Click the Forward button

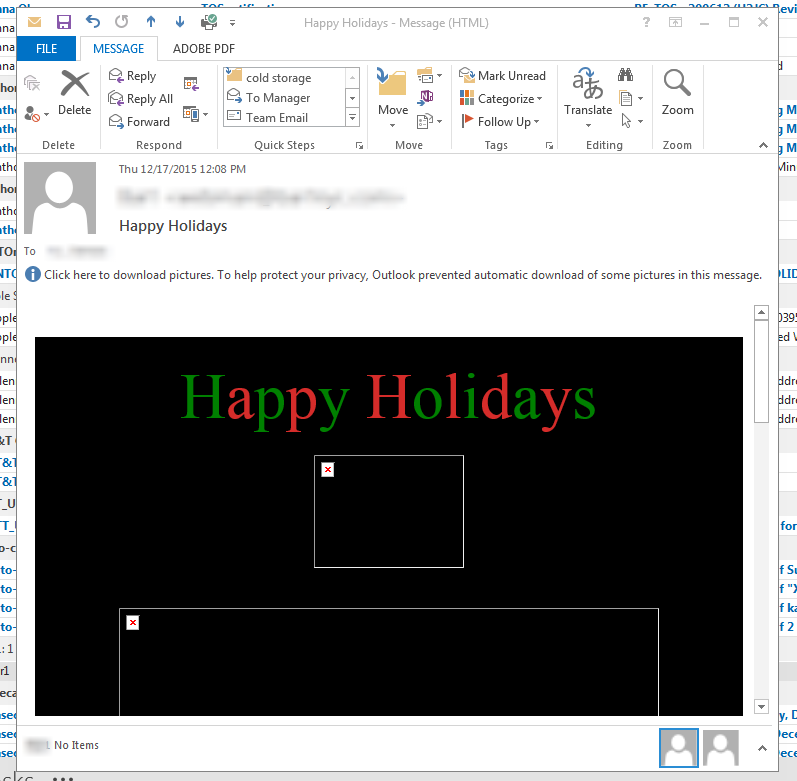click(x=140, y=121)
